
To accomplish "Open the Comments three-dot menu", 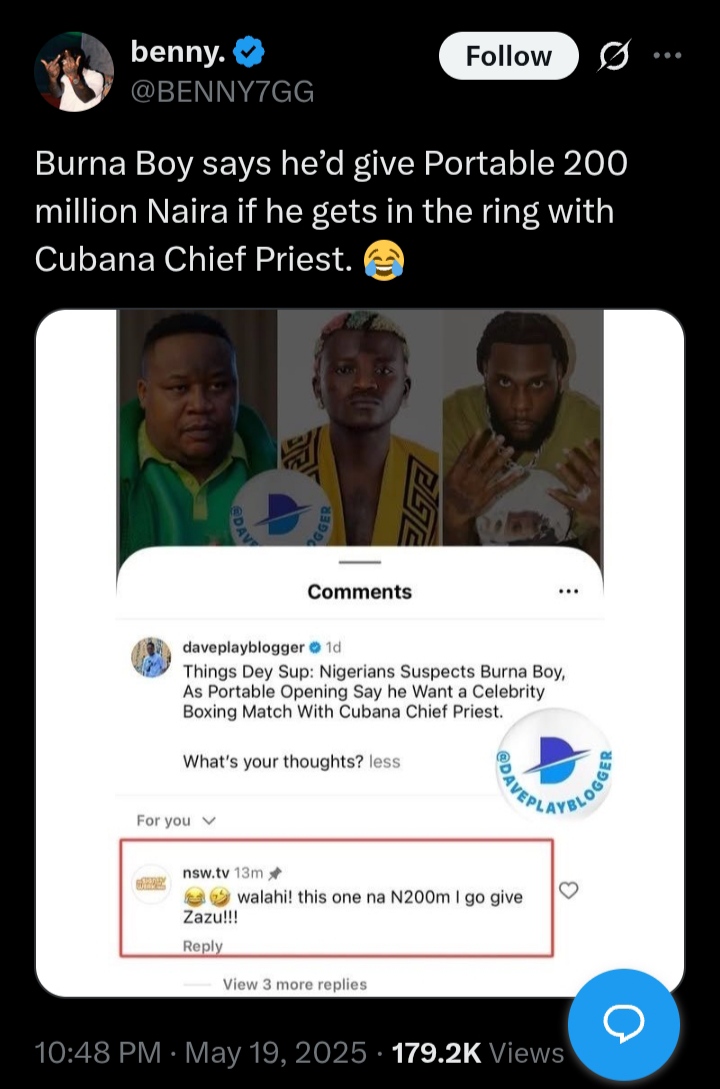I will [568, 591].
